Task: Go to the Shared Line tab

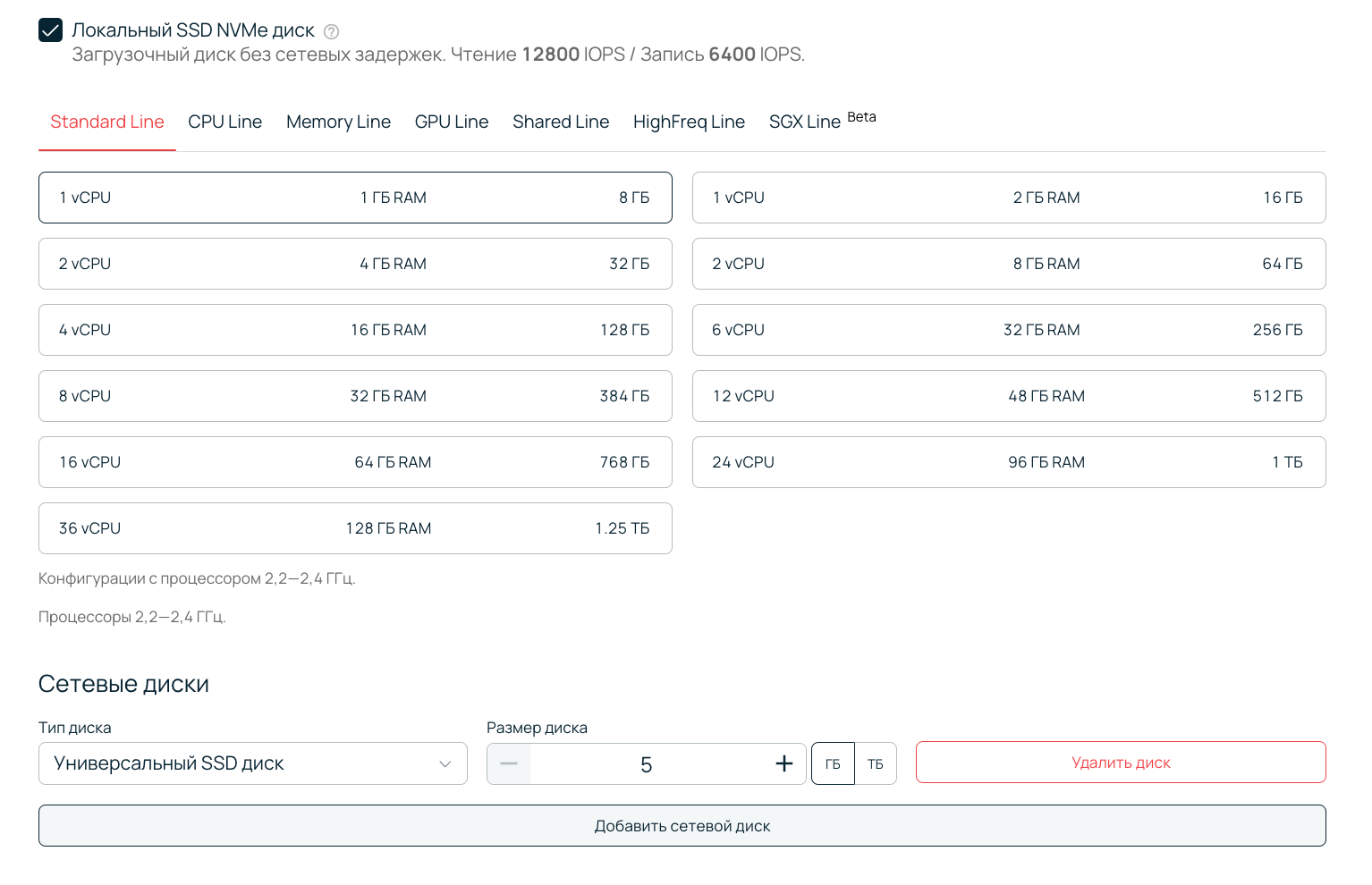Action: click(561, 122)
